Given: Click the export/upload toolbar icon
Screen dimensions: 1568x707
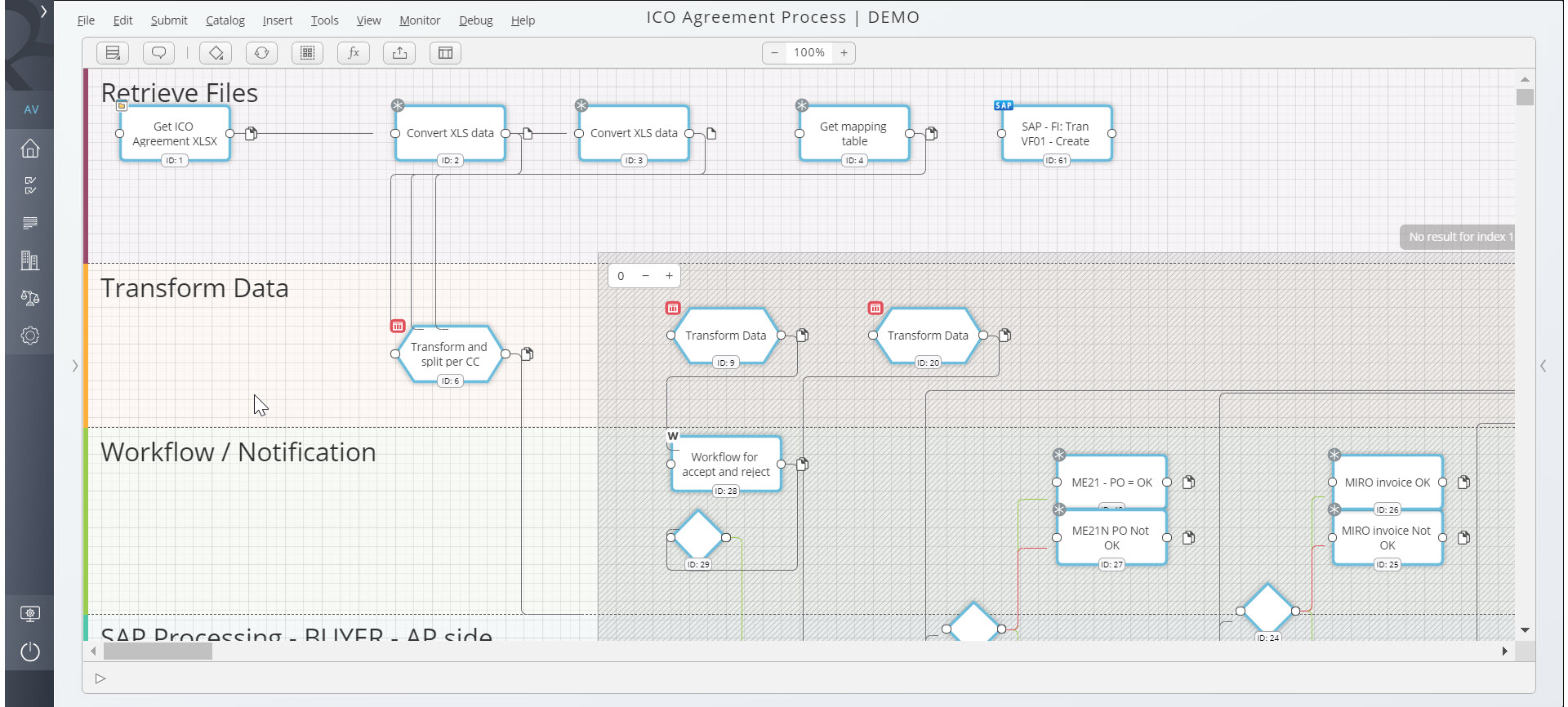Looking at the screenshot, I should pos(399,53).
